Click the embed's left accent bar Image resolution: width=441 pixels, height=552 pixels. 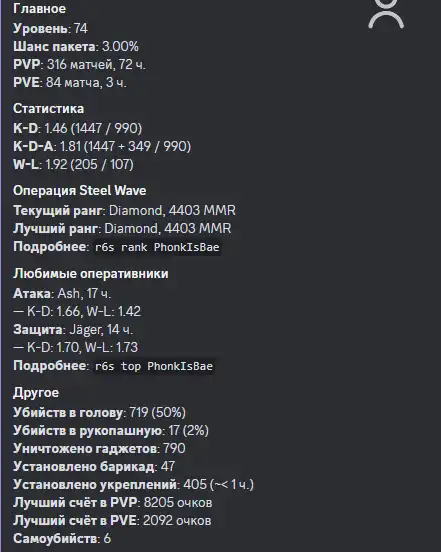pos(1,276)
